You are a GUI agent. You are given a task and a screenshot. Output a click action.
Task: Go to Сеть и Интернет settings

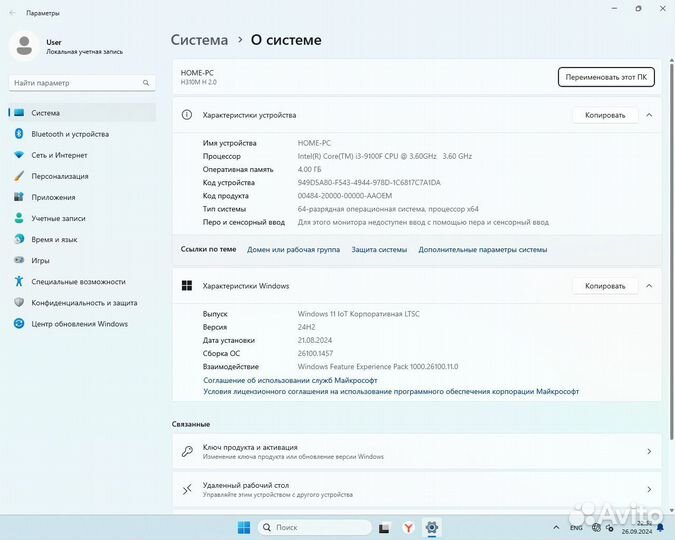click(x=82, y=155)
